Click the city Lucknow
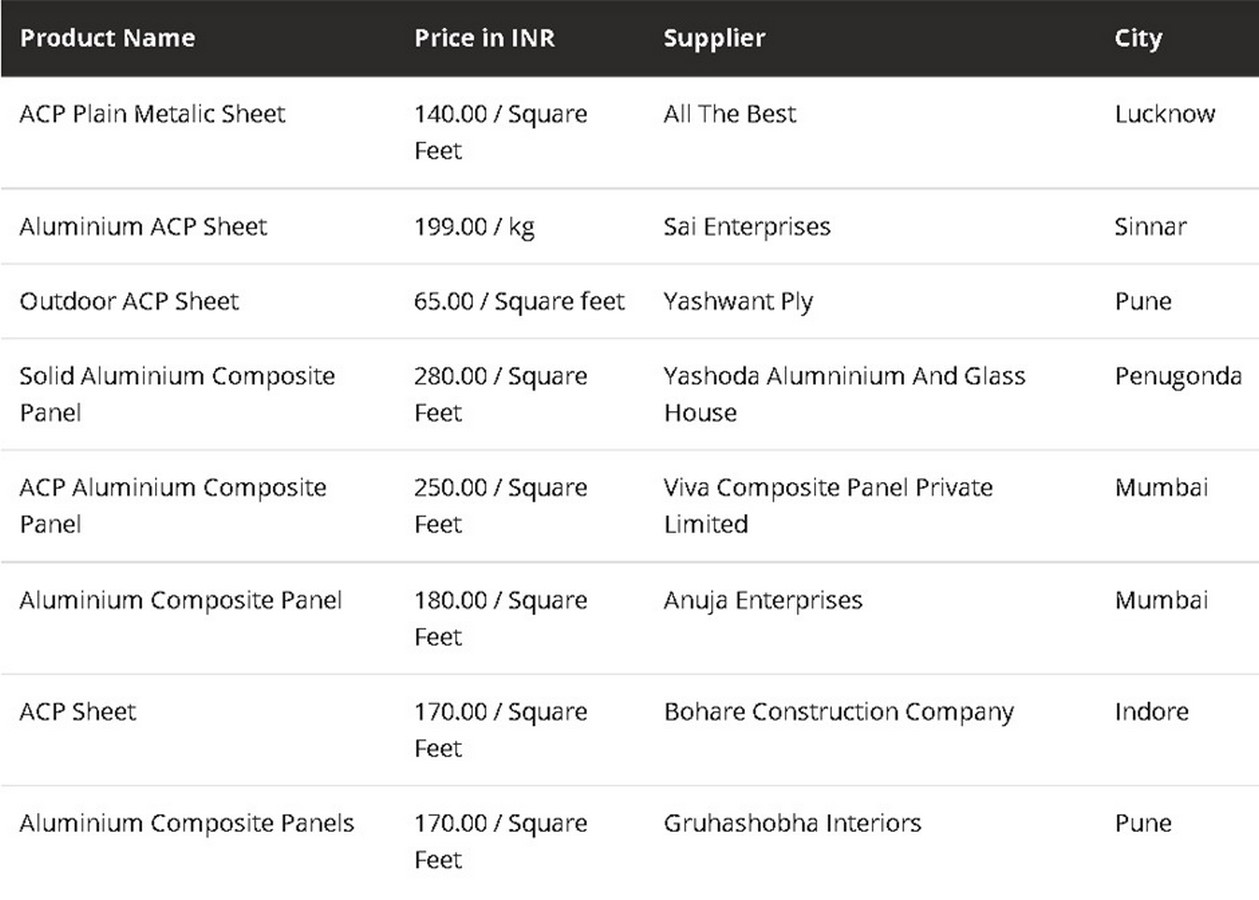The image size is (1259, 900). click(1165, 114)
